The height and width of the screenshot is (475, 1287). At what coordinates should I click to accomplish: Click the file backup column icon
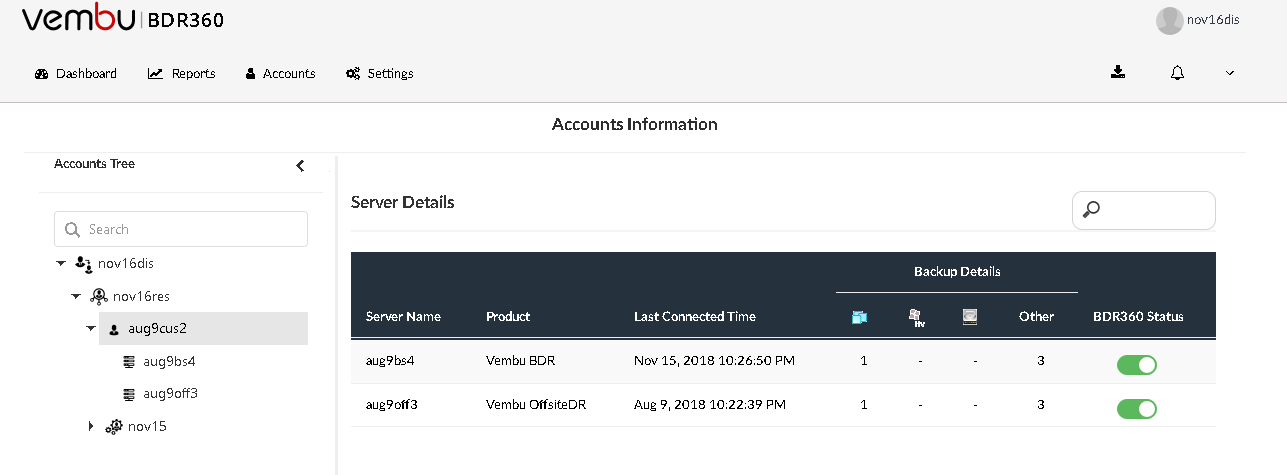pos(859,317)
